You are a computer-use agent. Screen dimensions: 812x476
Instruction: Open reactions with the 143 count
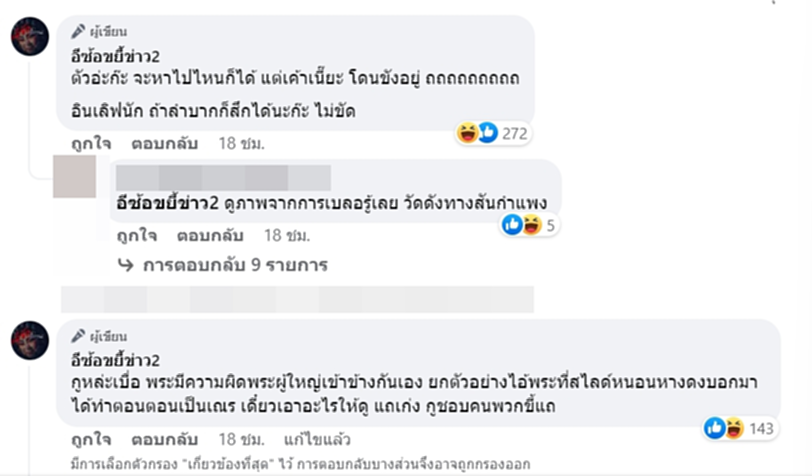[739, 427]
